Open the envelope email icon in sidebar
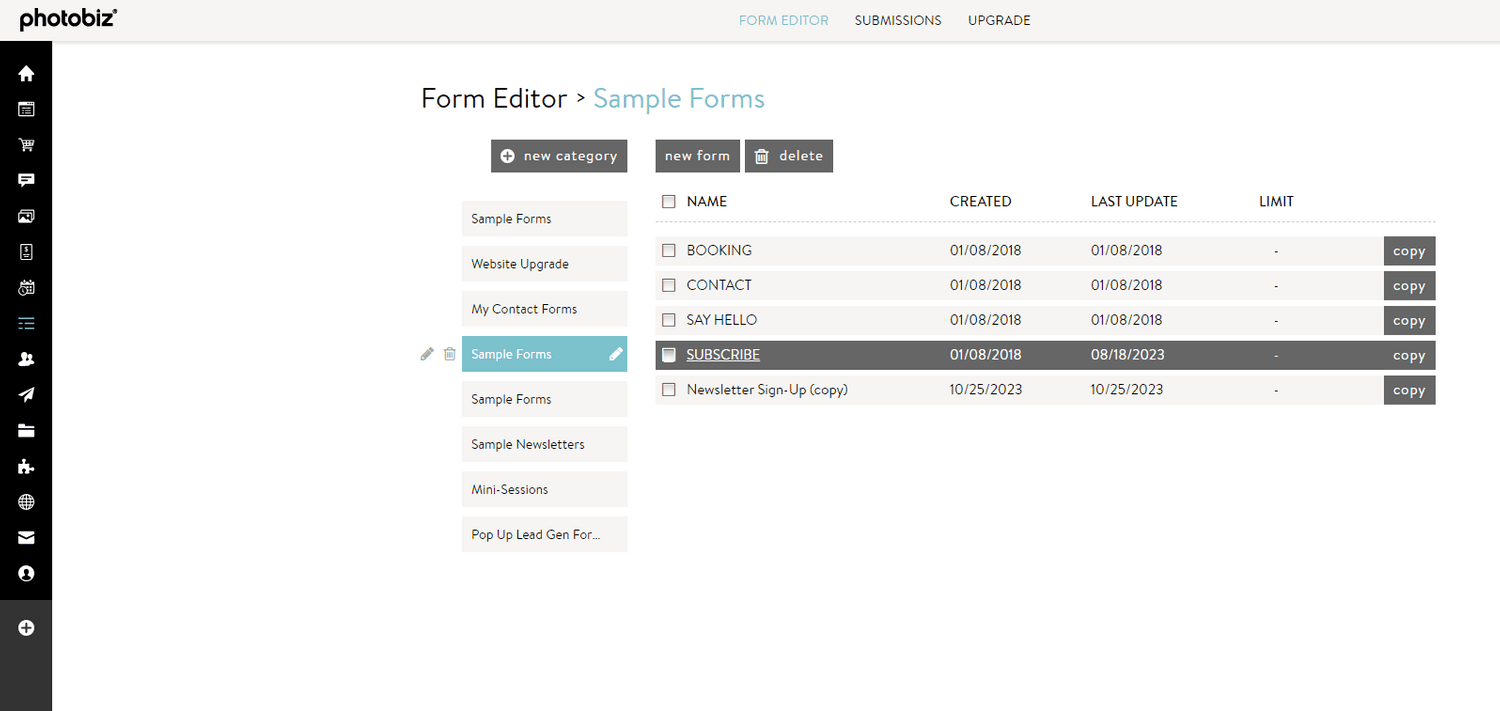This screenshot has height=711, width=1500. point(26,538)
